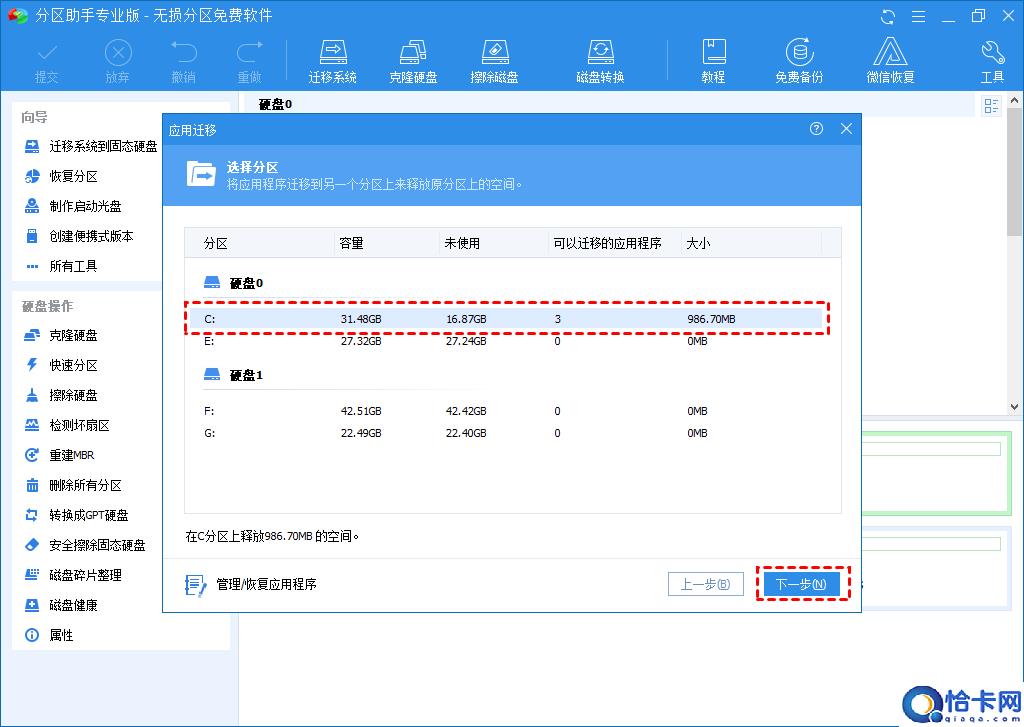Open 磁盘健康 in the sidebar

(x=61, y=606)
